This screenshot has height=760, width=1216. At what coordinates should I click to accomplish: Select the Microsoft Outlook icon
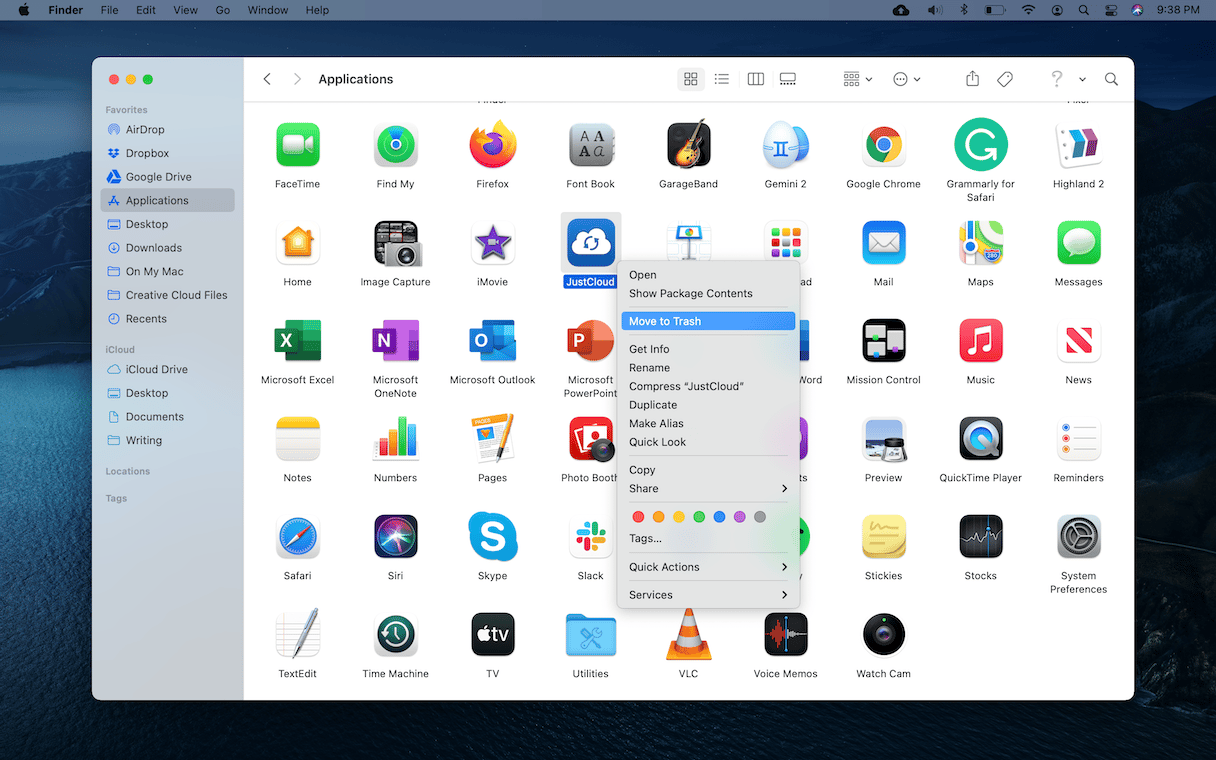coord(492,341)
